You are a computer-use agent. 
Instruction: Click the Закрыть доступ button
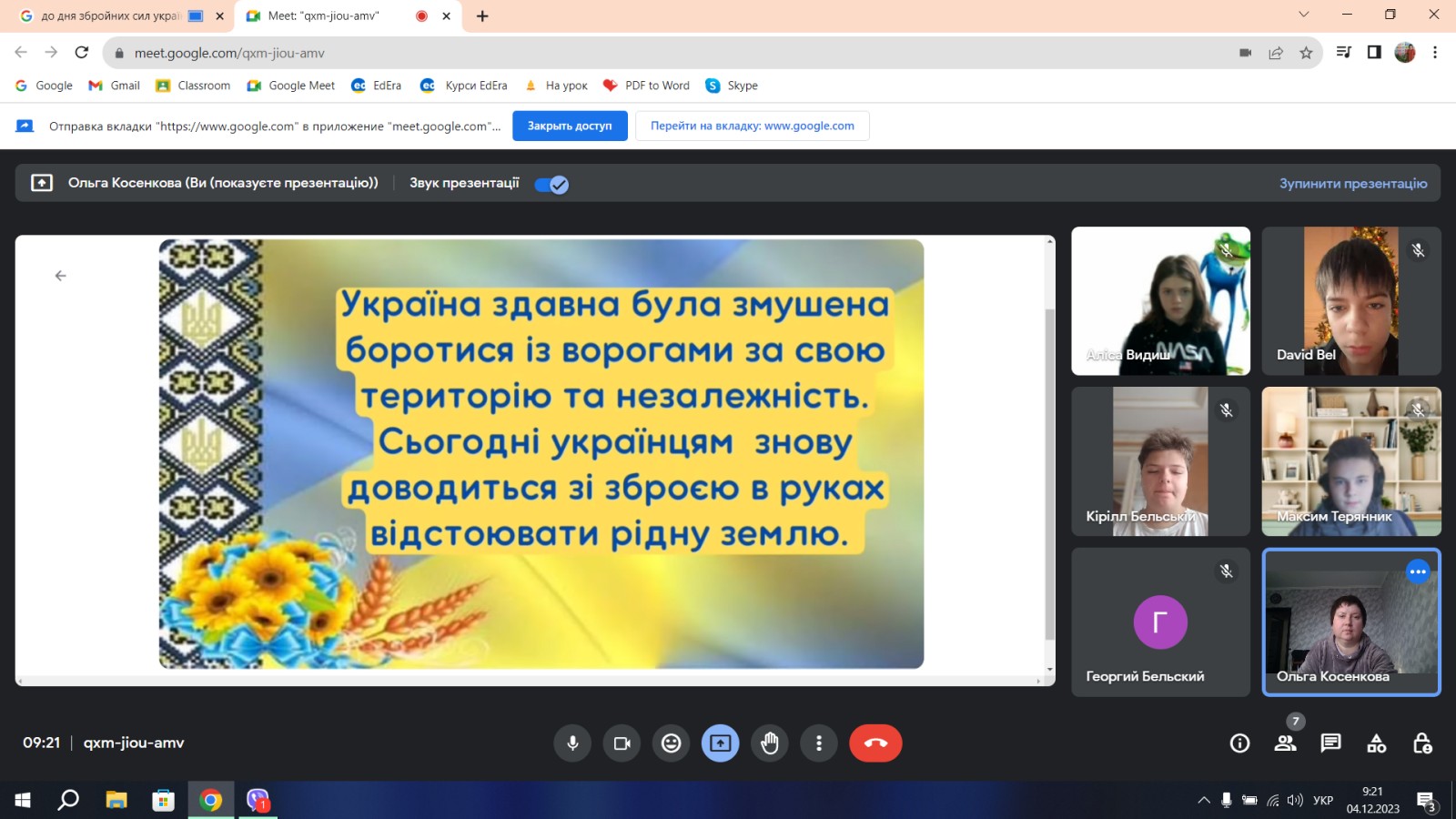[x=570, y=126]
